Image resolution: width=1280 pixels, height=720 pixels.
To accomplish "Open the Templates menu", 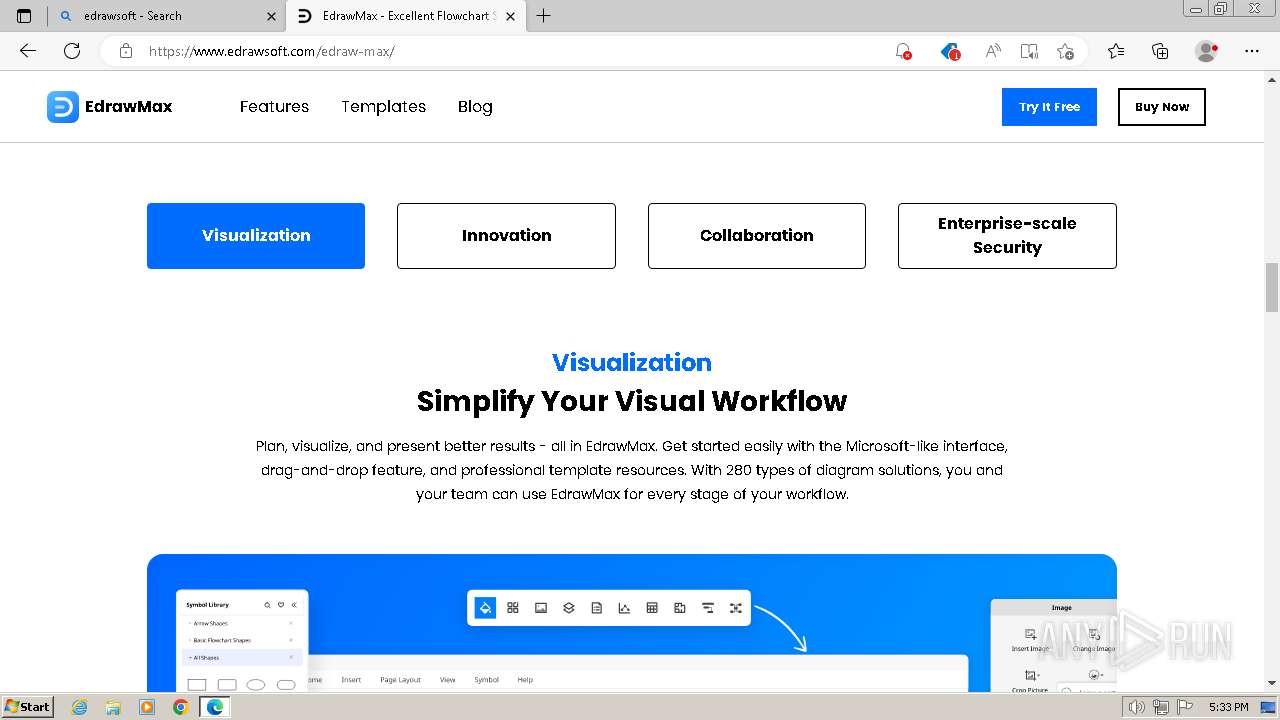I will [384, 106].
